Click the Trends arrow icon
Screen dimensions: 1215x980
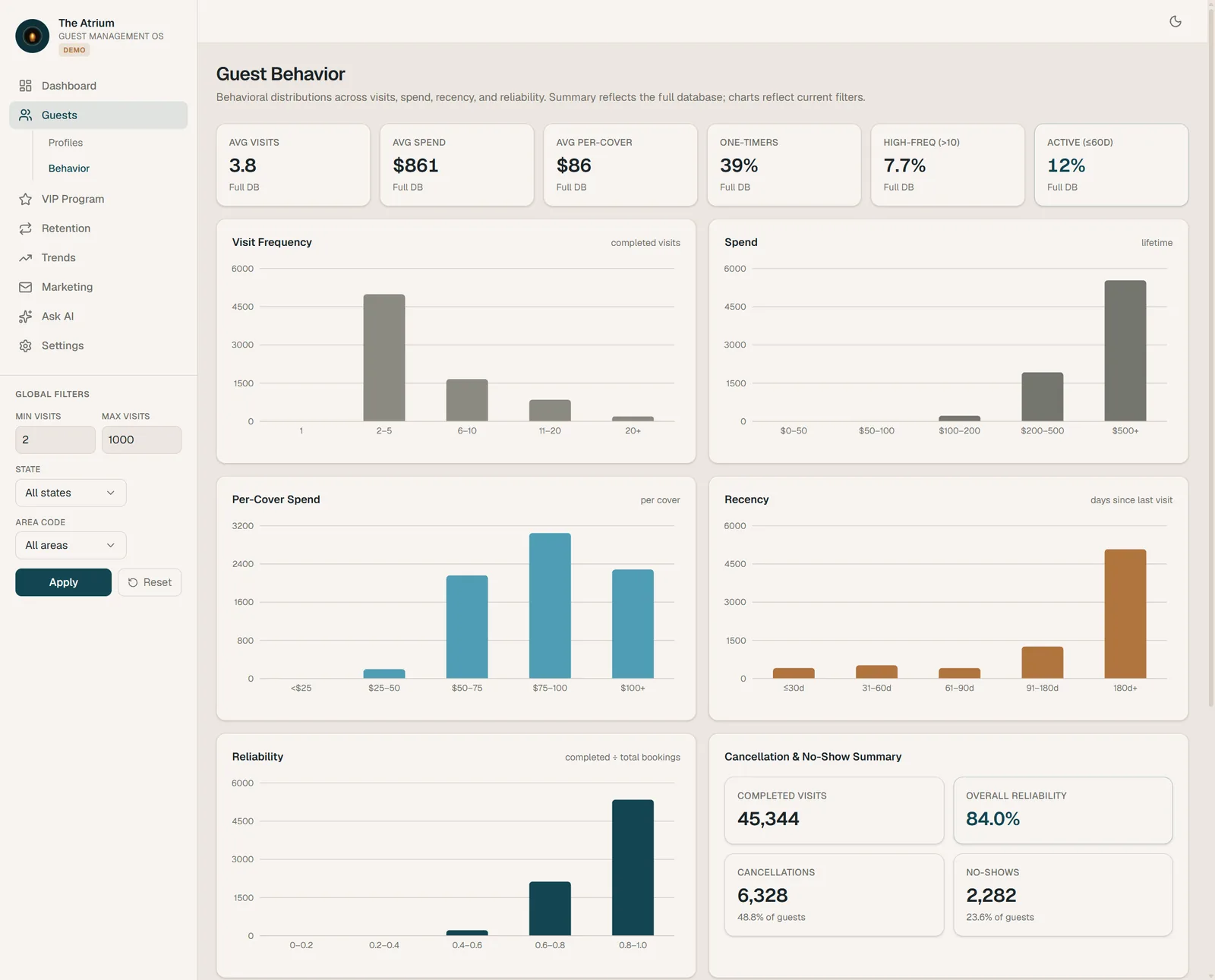[25, 258]
